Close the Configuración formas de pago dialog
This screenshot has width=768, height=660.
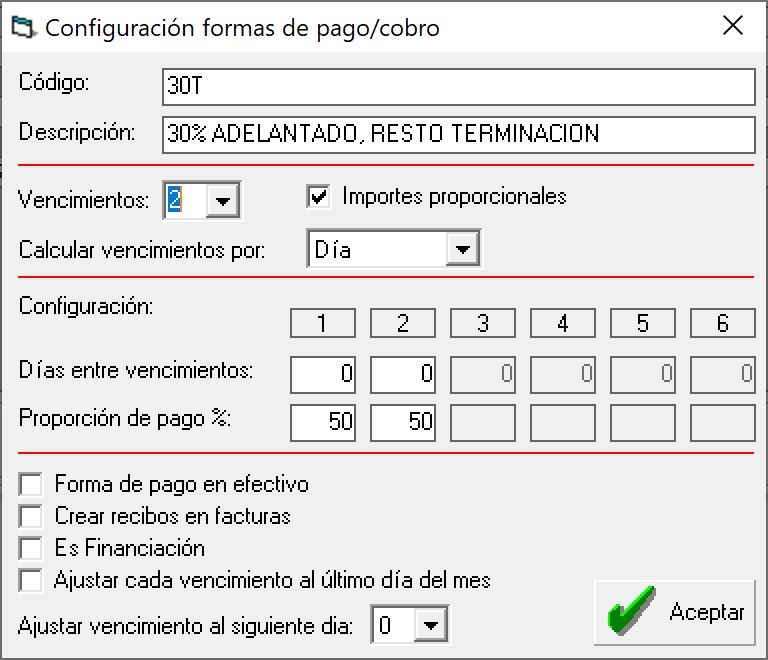733,27
